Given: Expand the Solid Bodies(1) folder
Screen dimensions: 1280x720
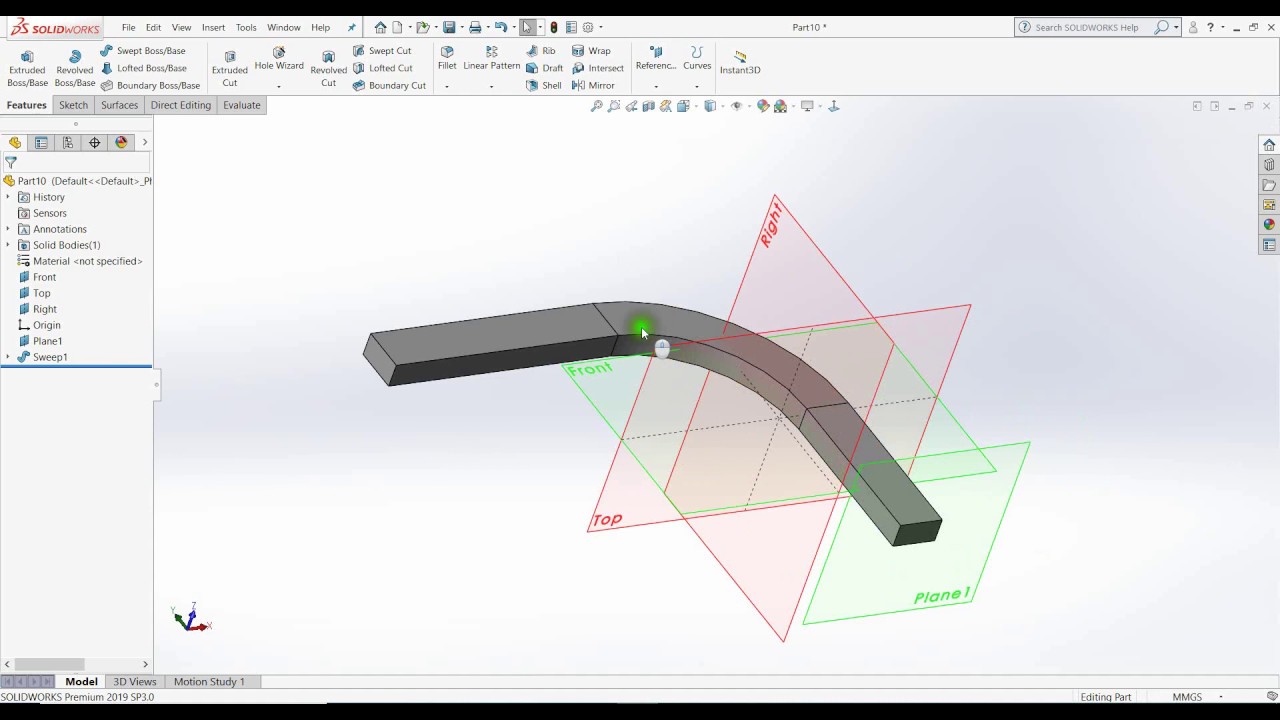Looking at the screenshot, I should (x=8, y=245).
